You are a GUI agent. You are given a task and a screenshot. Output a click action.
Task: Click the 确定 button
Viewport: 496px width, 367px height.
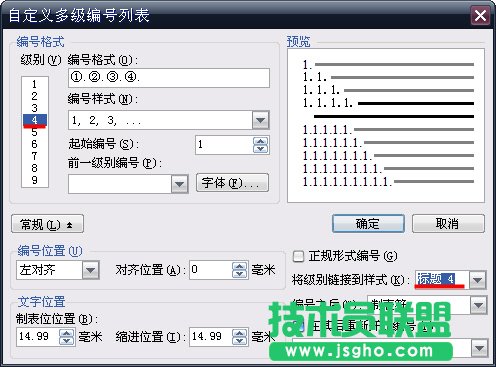pos(368,223)
